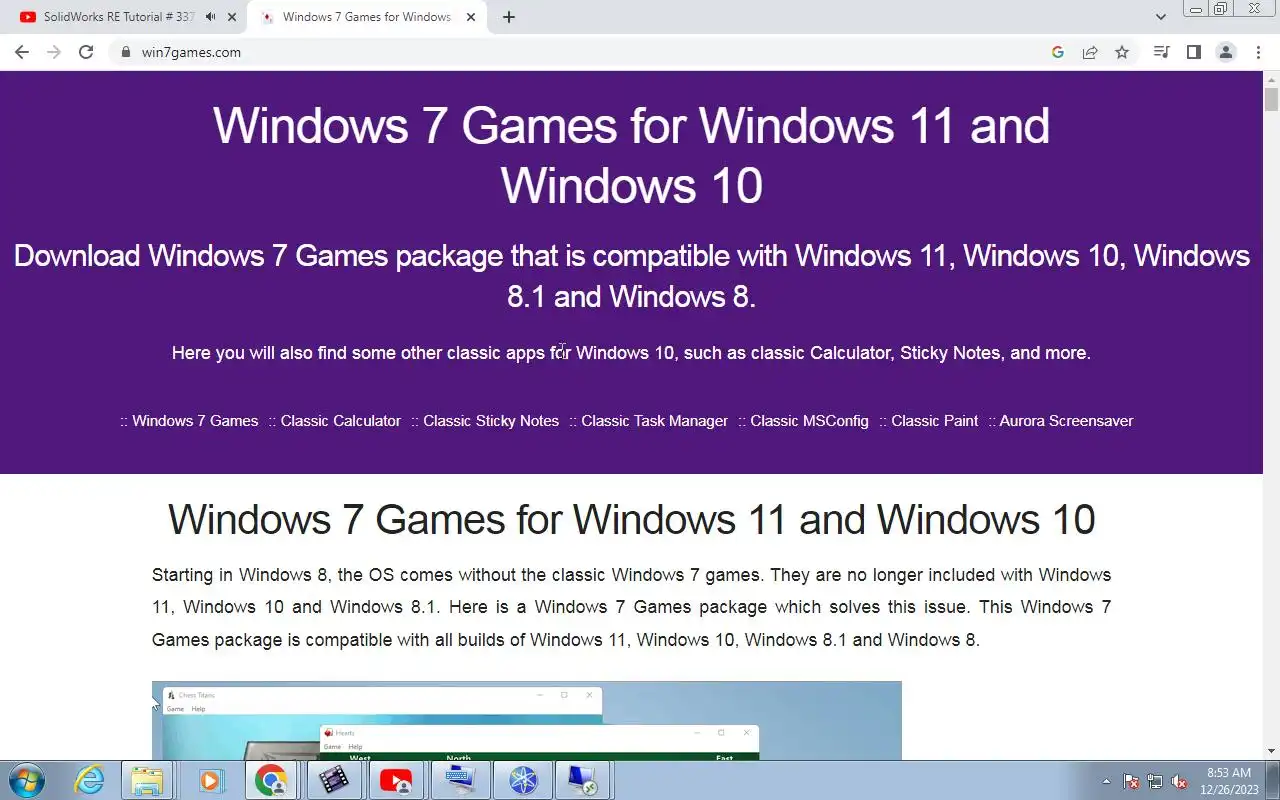The height and width of the screenshot is (800, 1280).
Task: Open the Chrome three-dot menu
Action: (1257, 52)
